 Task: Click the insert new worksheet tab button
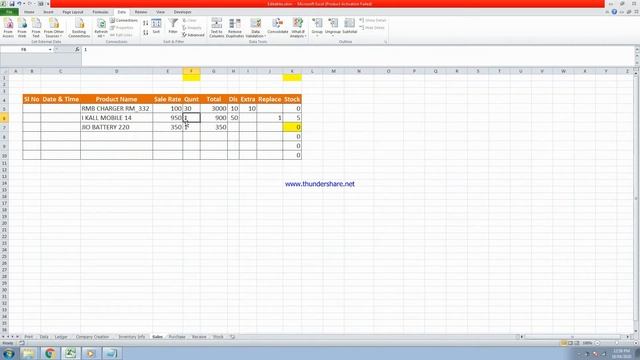click(233, 337)
